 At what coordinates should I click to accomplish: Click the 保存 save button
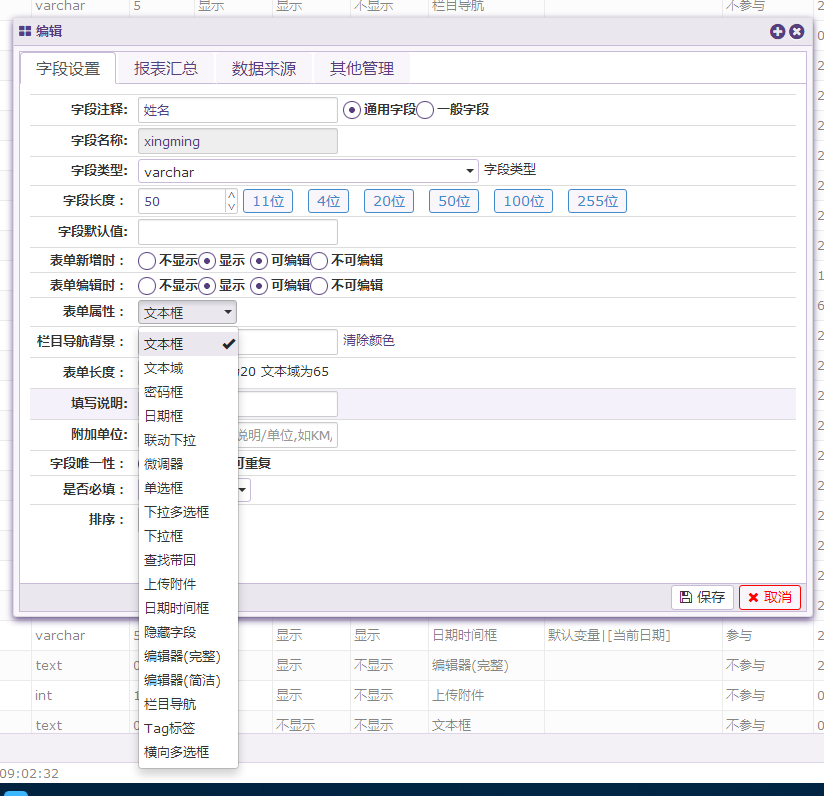[x=702, y=597]
